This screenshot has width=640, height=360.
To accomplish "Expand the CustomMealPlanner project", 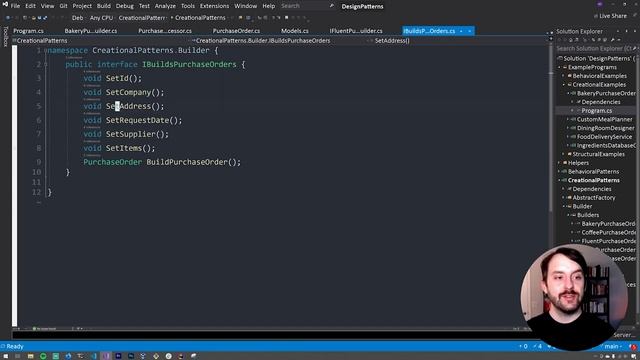I will tap(568, 120).
